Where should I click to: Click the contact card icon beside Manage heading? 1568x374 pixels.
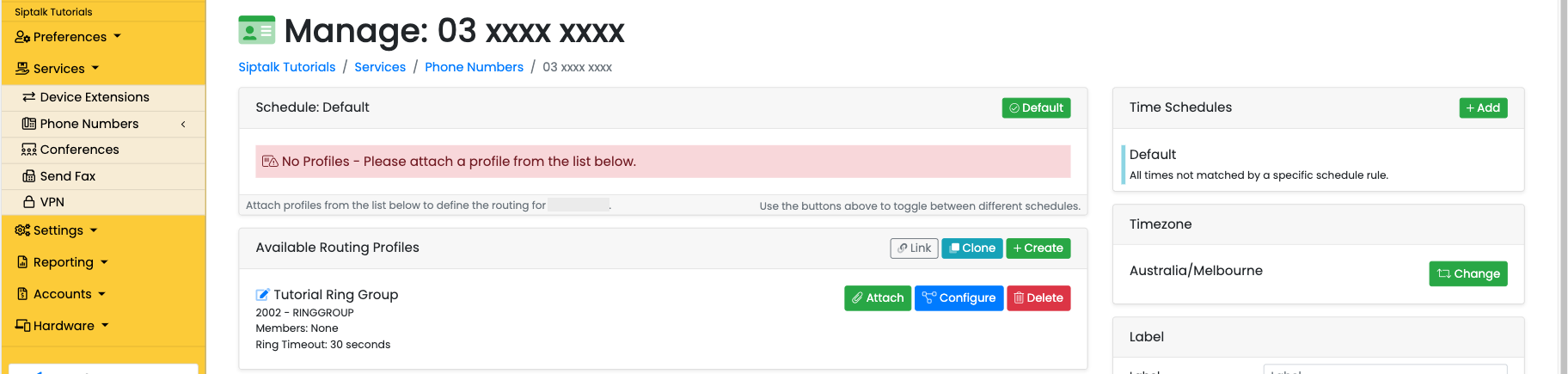click(x=256, y=30)
